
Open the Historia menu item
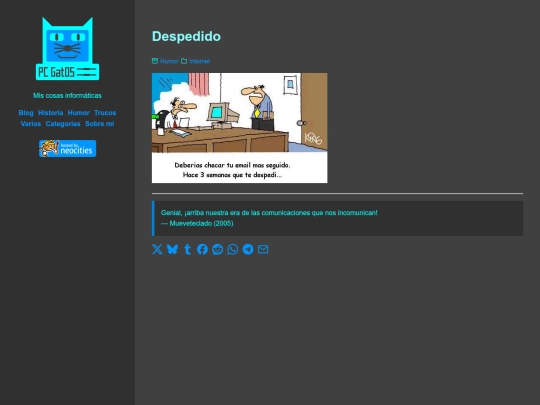tap(51, 113)
